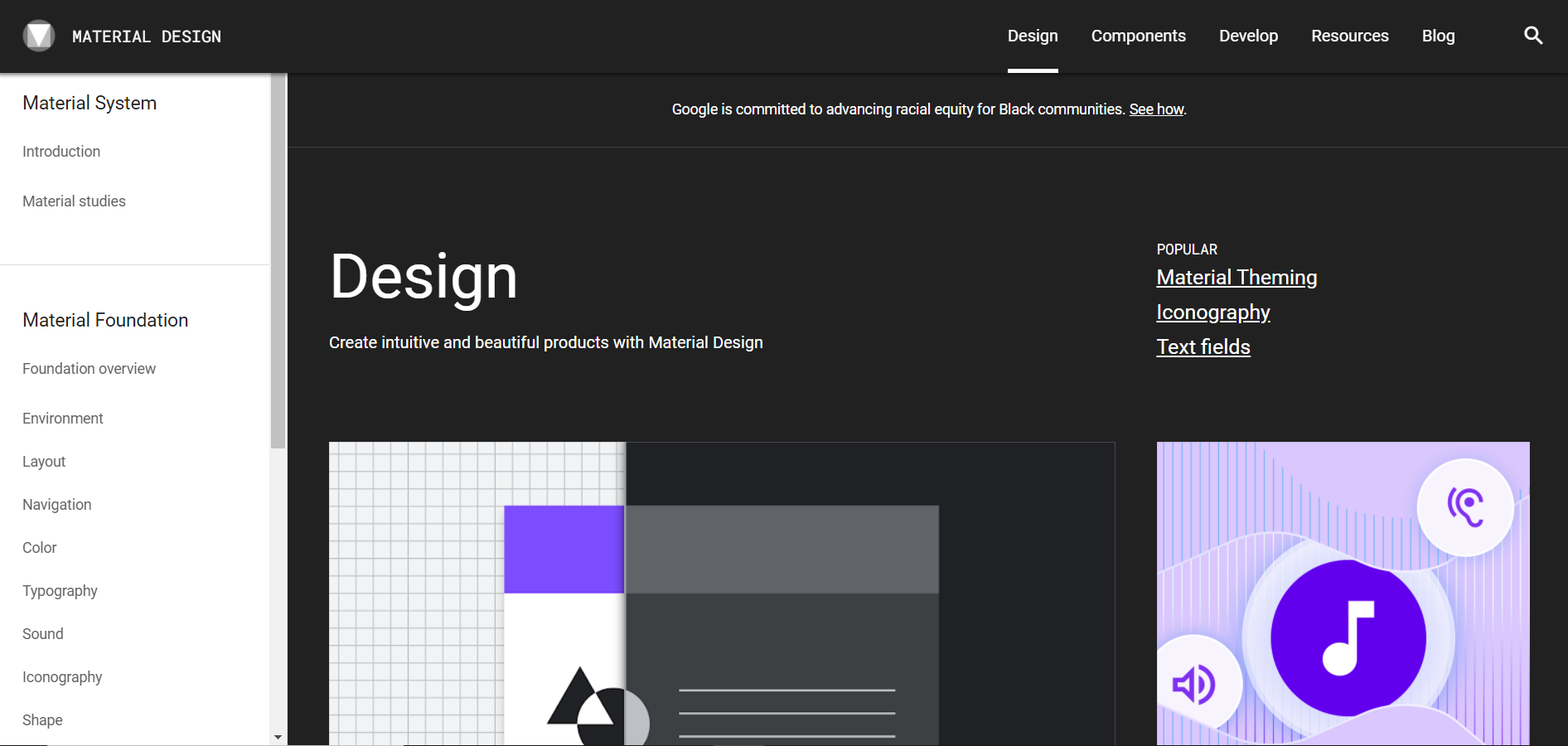Open the Components tab
Viewport: 1568px width, 746px height.
click(1138, 36)
